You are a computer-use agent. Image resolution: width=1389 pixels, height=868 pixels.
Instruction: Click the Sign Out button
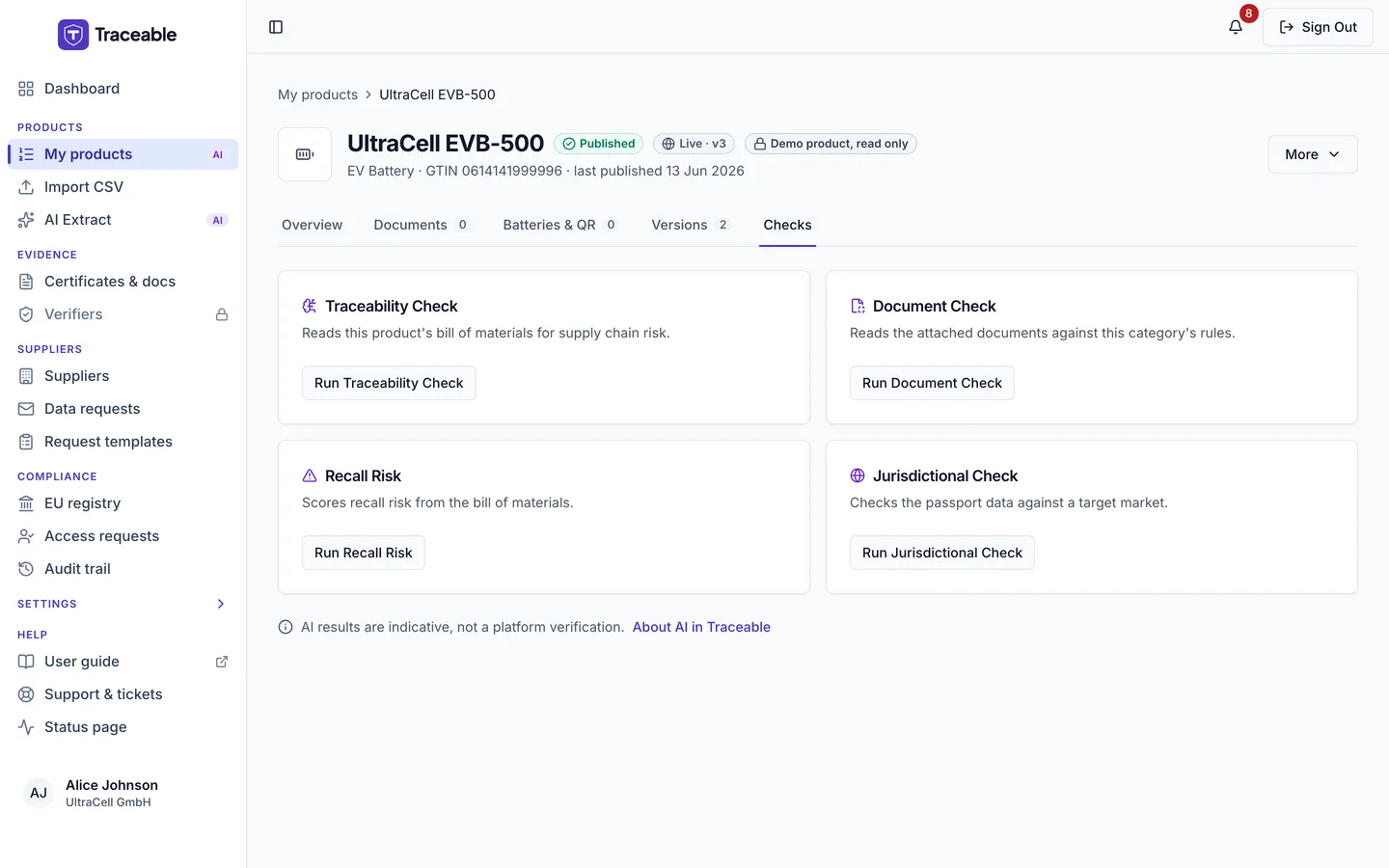[x=1318, y=27]
